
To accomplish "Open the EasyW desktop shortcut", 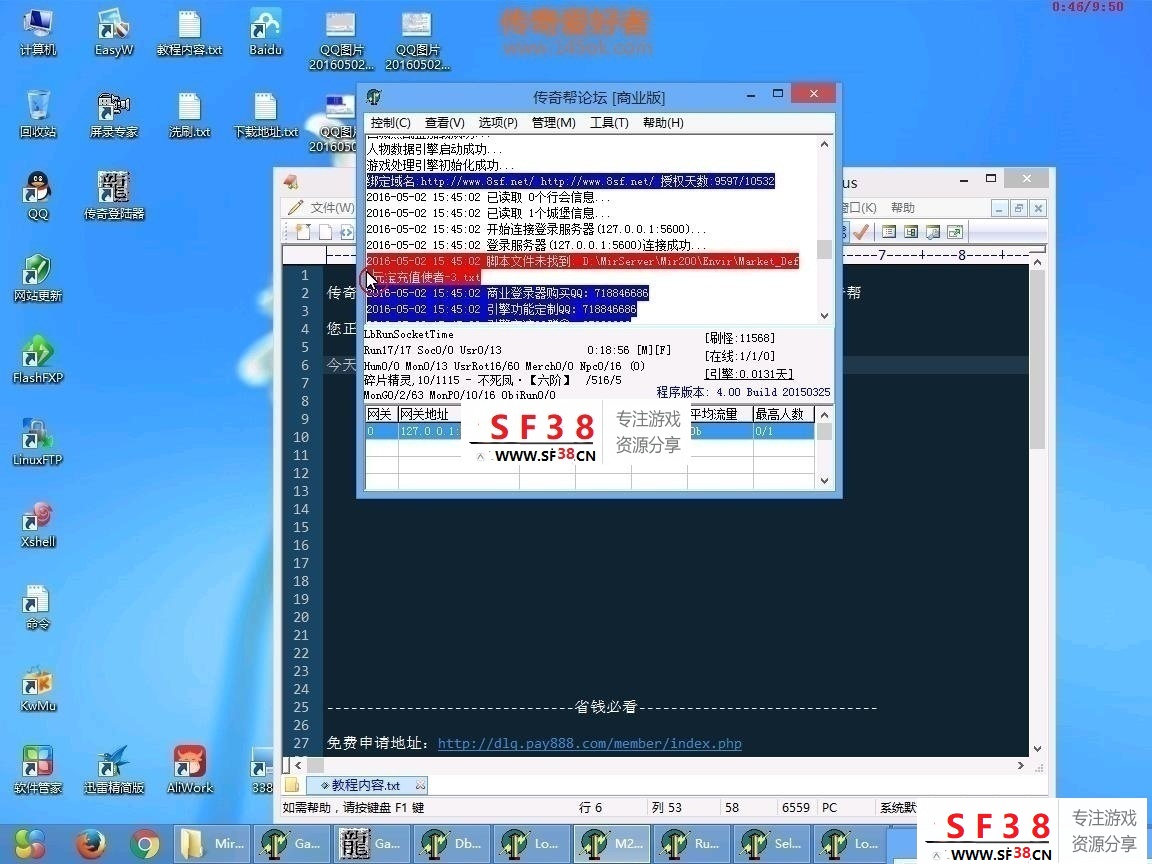I will pos(114,32).
